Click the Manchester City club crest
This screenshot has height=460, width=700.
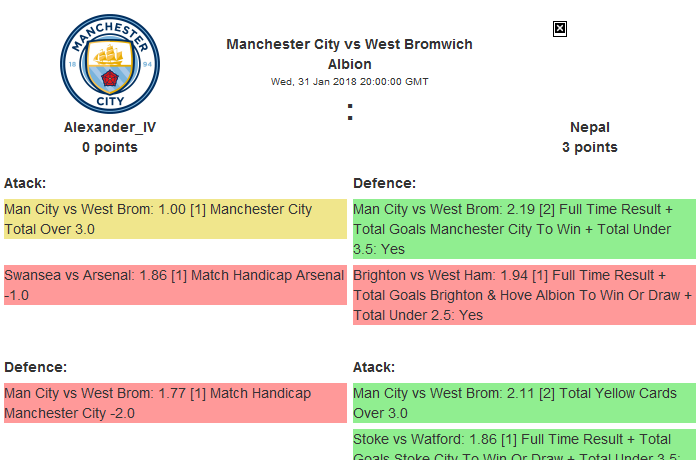109,63
